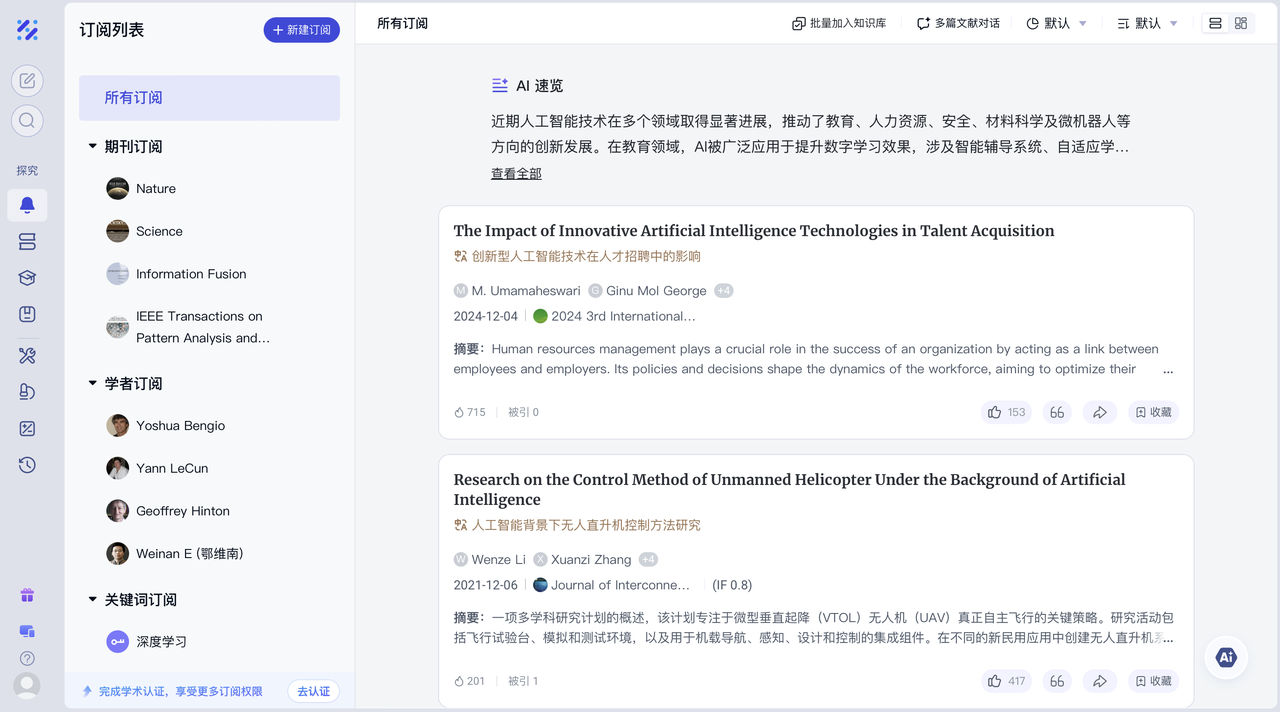Open the new note edit icon
The image size is (1280, 712).
(27, 80)
